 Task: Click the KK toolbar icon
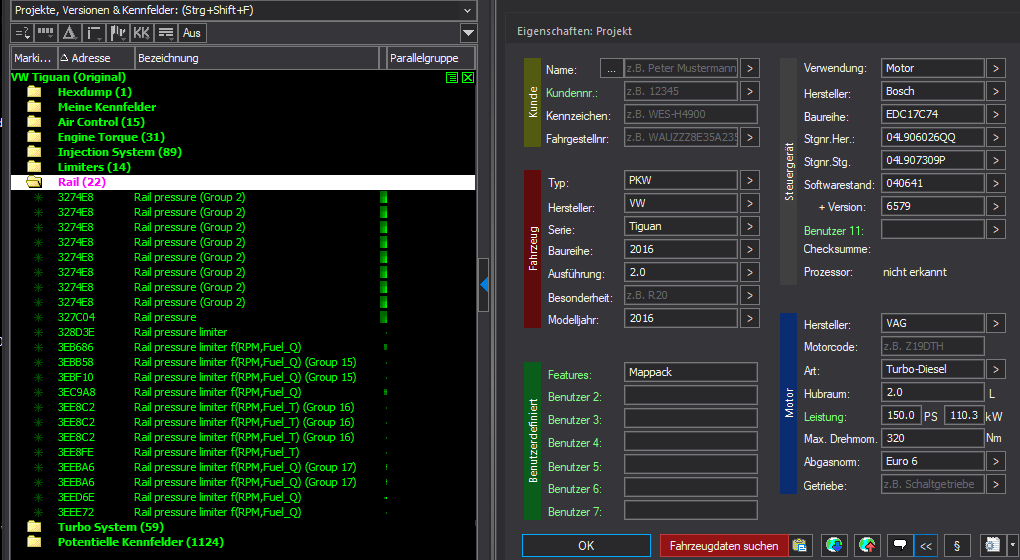pos(141,33)
